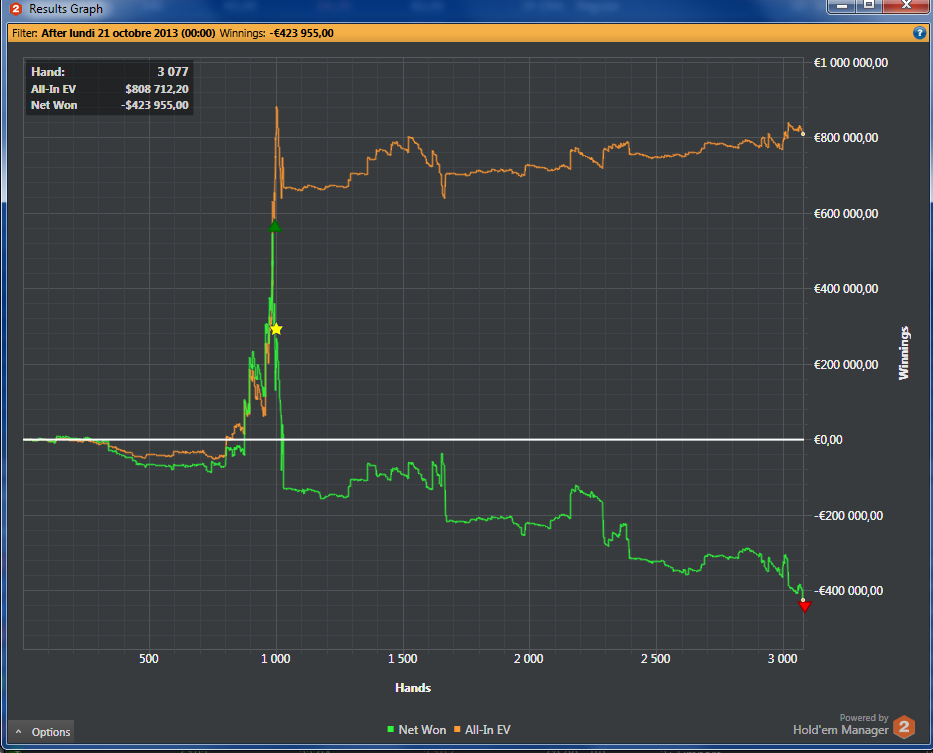The width and height of the screenshot is (933, 753).
Task: Click the €1 000 000,00 axis label
Action: coord(851,63)
